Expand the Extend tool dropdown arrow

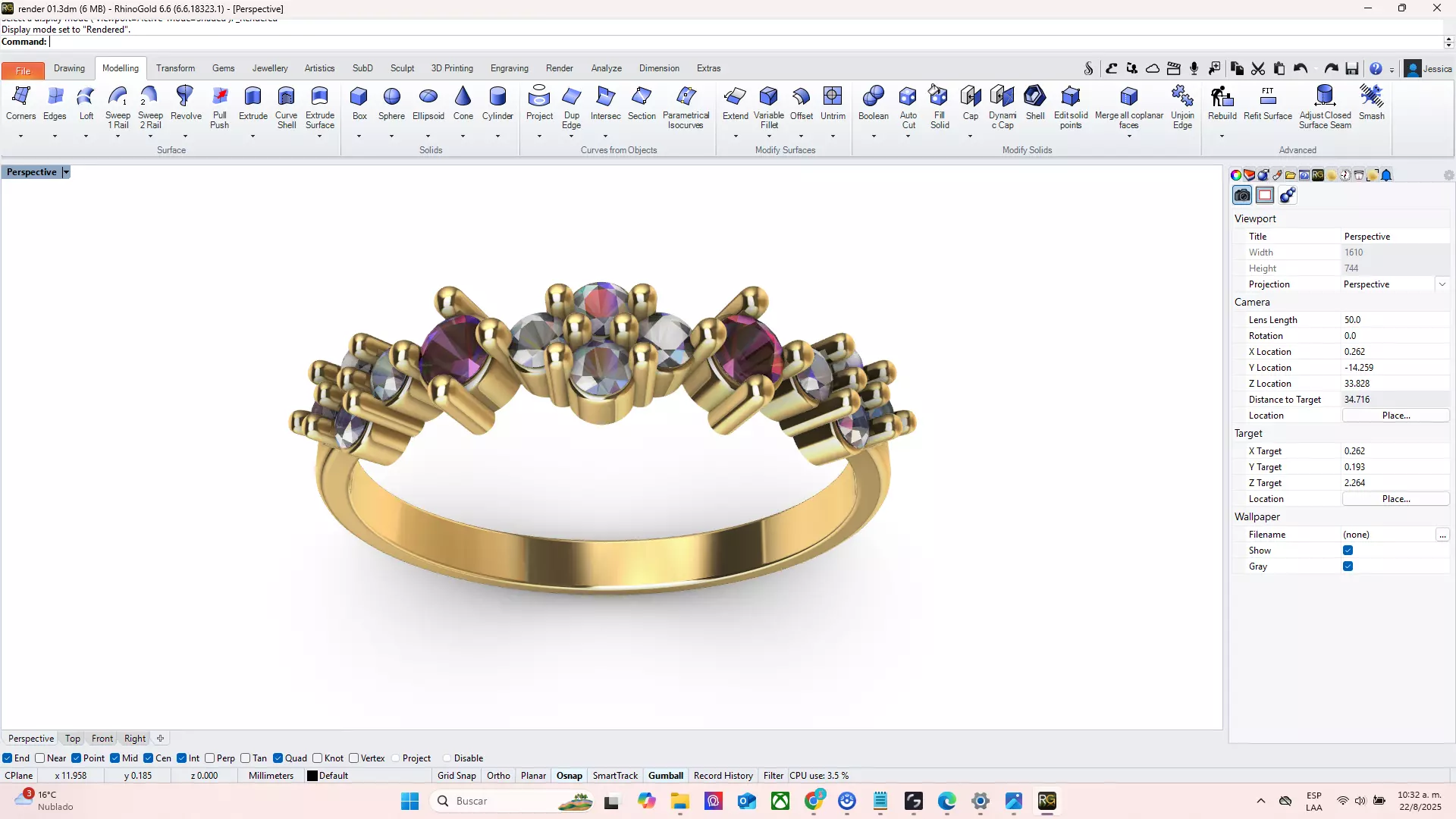[x=735, y=136]
